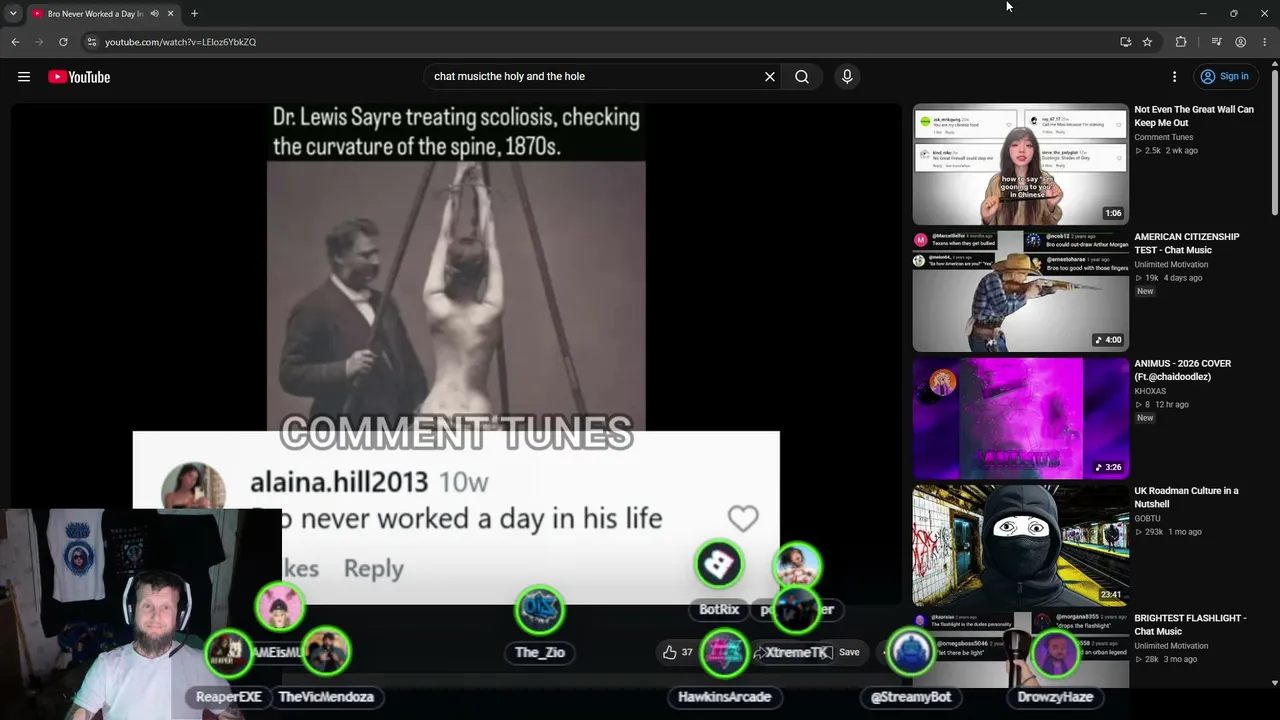The width and height of the screenshot is (1280, 720).
Task: Go back to the previous page
Action: click(15, 42)
